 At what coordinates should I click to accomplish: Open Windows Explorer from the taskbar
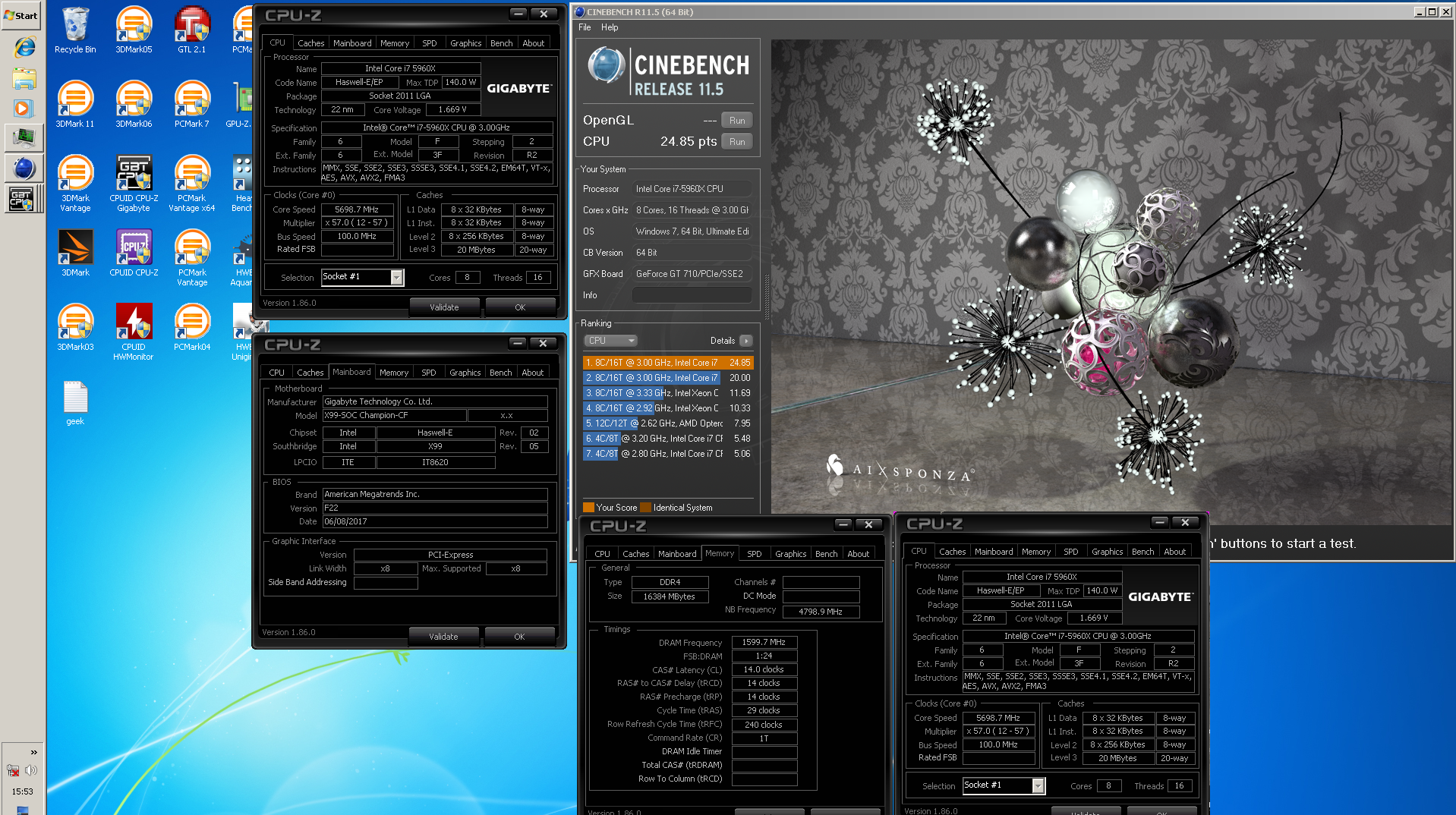click(24, 77)
